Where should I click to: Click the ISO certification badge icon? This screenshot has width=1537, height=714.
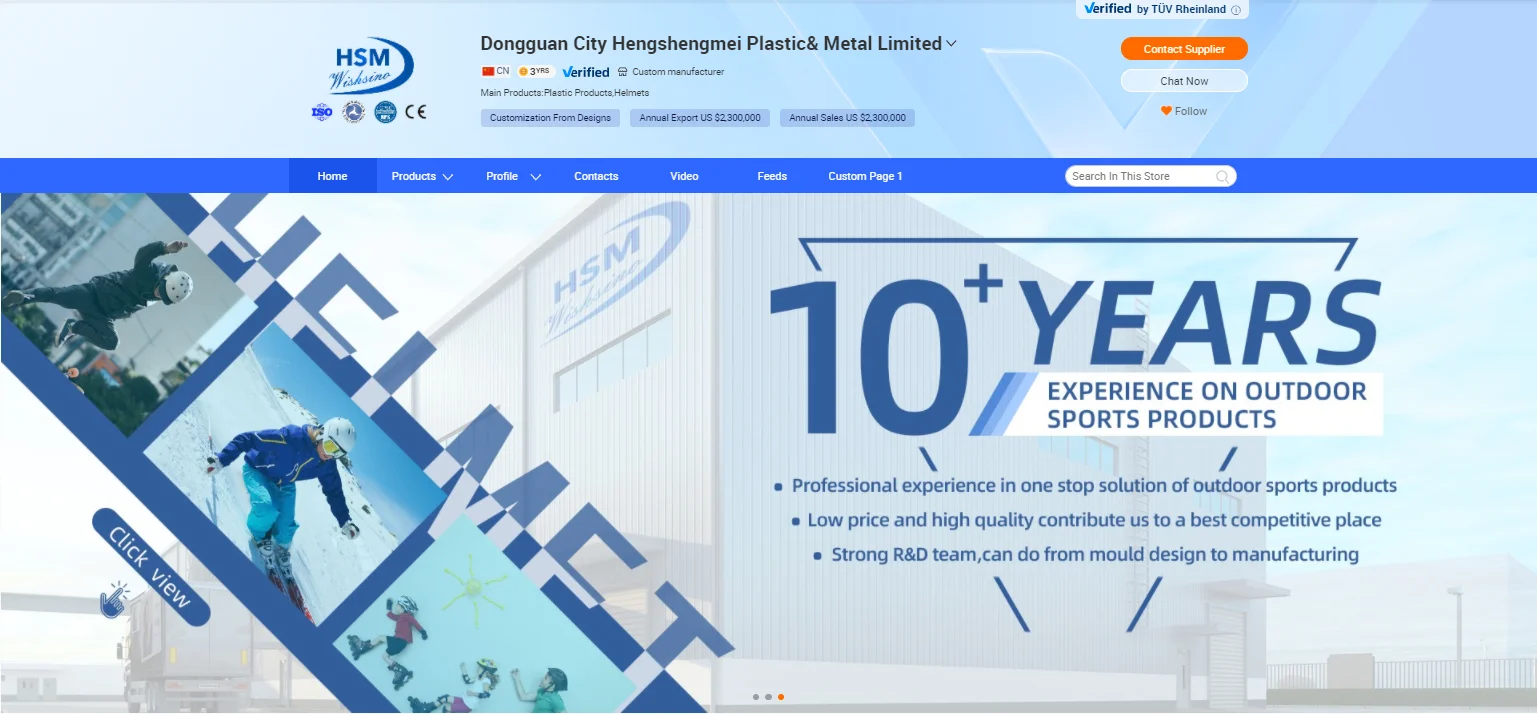[x=322, y=112]
